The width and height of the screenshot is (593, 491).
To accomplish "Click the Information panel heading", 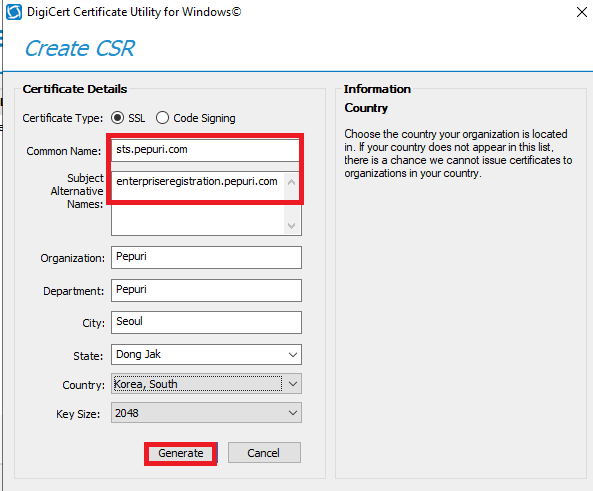I will 377,89.
